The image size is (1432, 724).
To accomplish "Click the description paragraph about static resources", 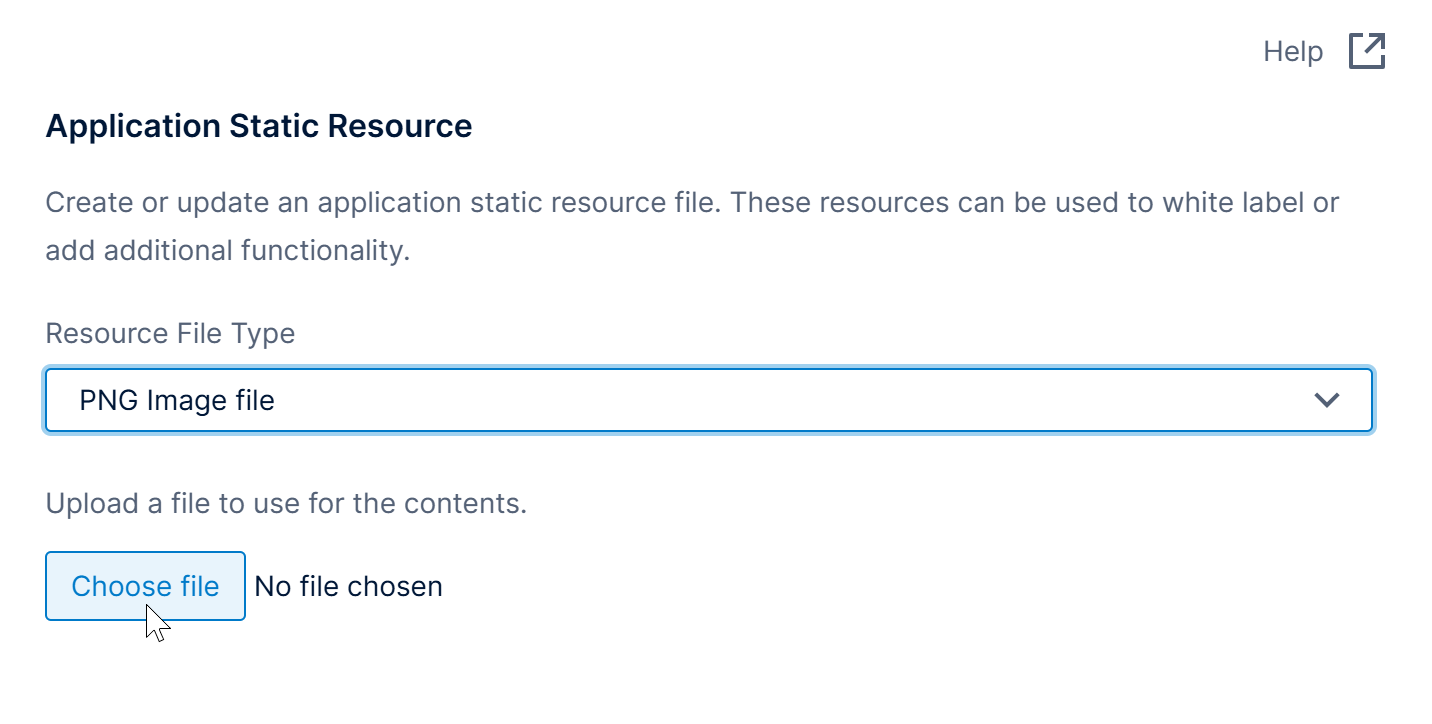I will click(x=692, y=203).
